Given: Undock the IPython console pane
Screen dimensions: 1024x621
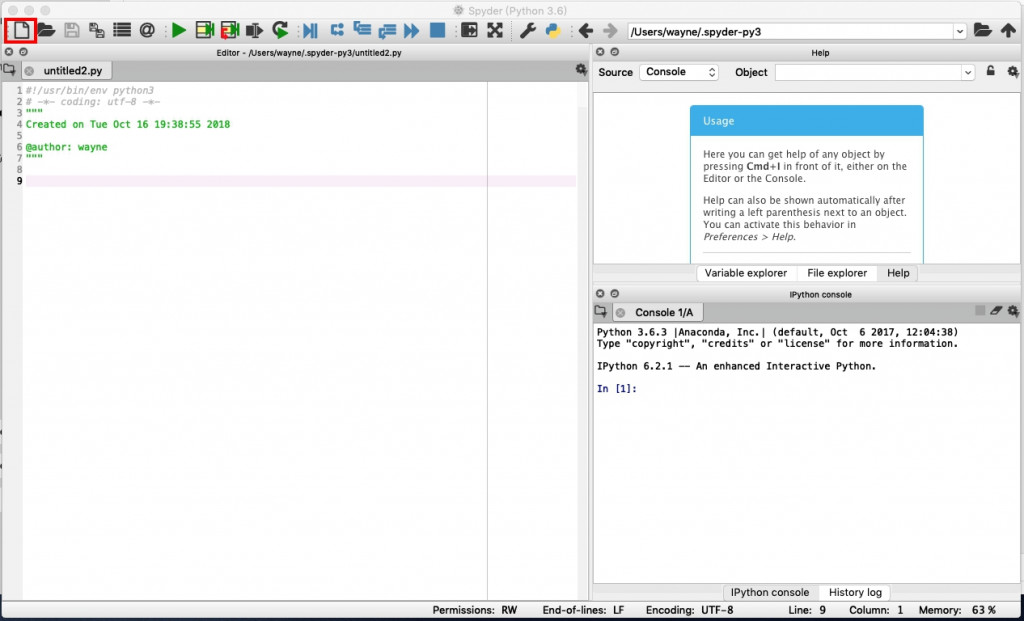Looking at the screenshot, I should tap(615, 294).
